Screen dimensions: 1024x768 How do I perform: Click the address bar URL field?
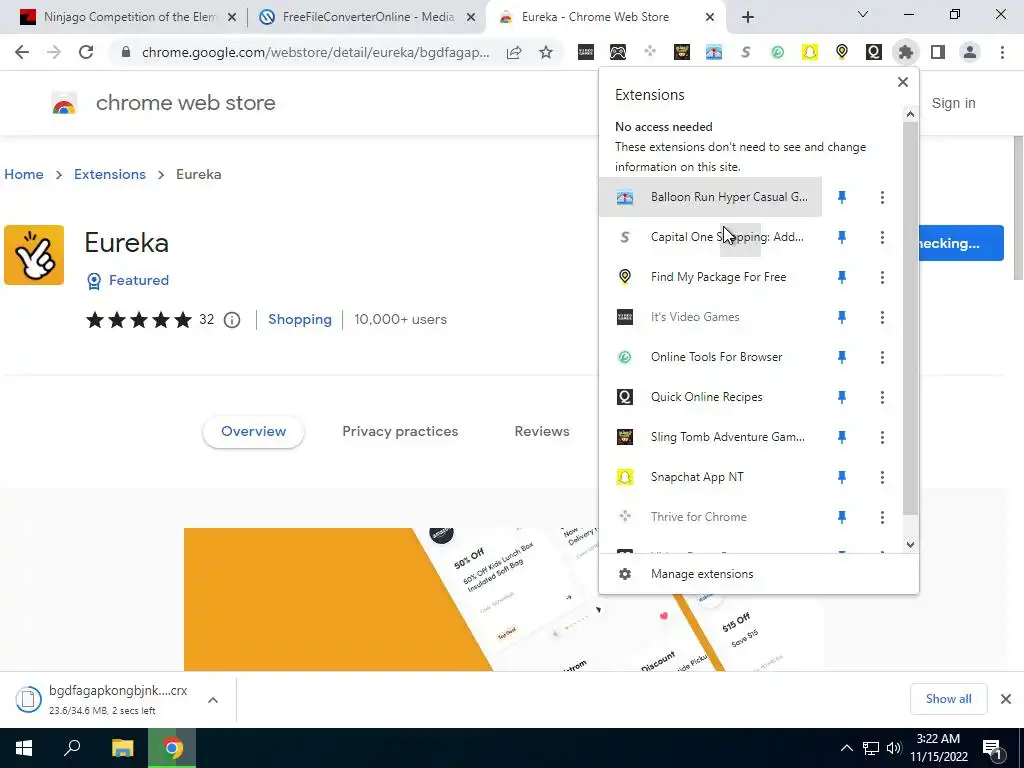[x=315, y=52]
